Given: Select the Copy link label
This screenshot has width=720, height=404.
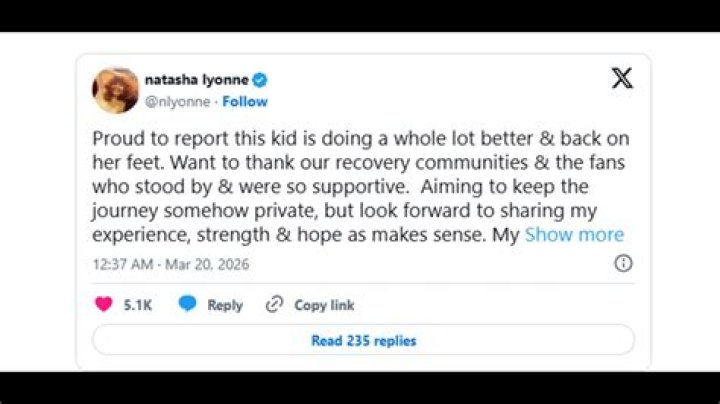Looking at the screenshot, I should click(324, 305).
